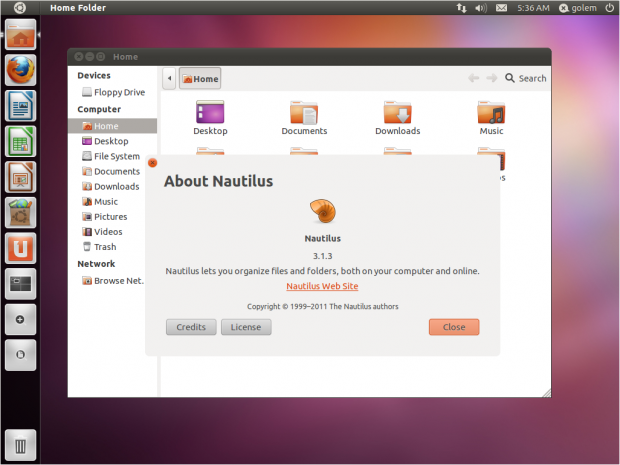Click the Nautilus shell logo

click(323, 211)
